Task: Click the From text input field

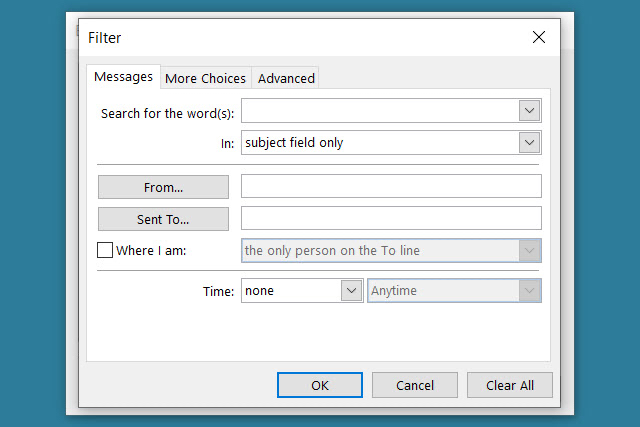Action: tap(391, 186)
